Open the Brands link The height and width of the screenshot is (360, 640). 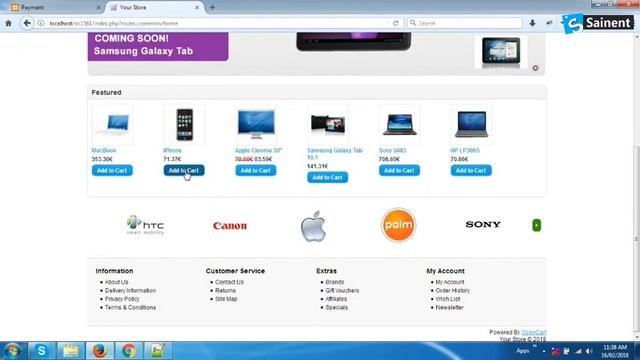pos(335,282)
